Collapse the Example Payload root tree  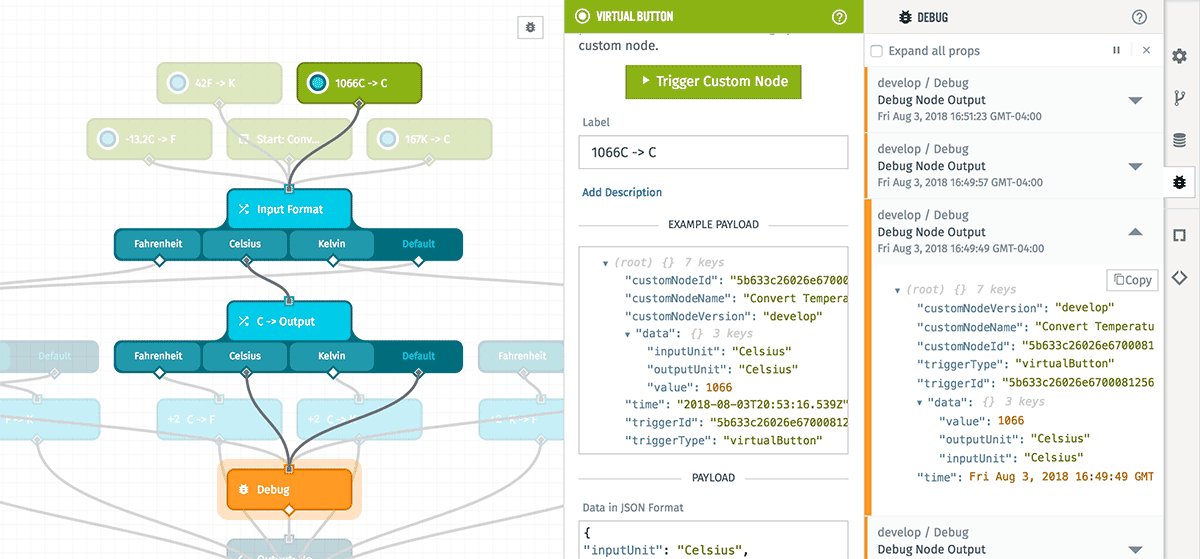point(606,263)
